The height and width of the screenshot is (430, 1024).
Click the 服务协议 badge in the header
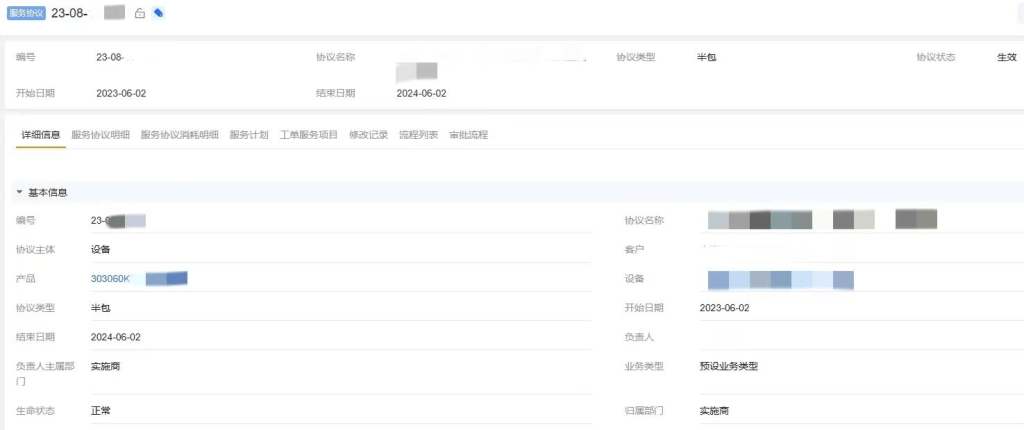26,13
